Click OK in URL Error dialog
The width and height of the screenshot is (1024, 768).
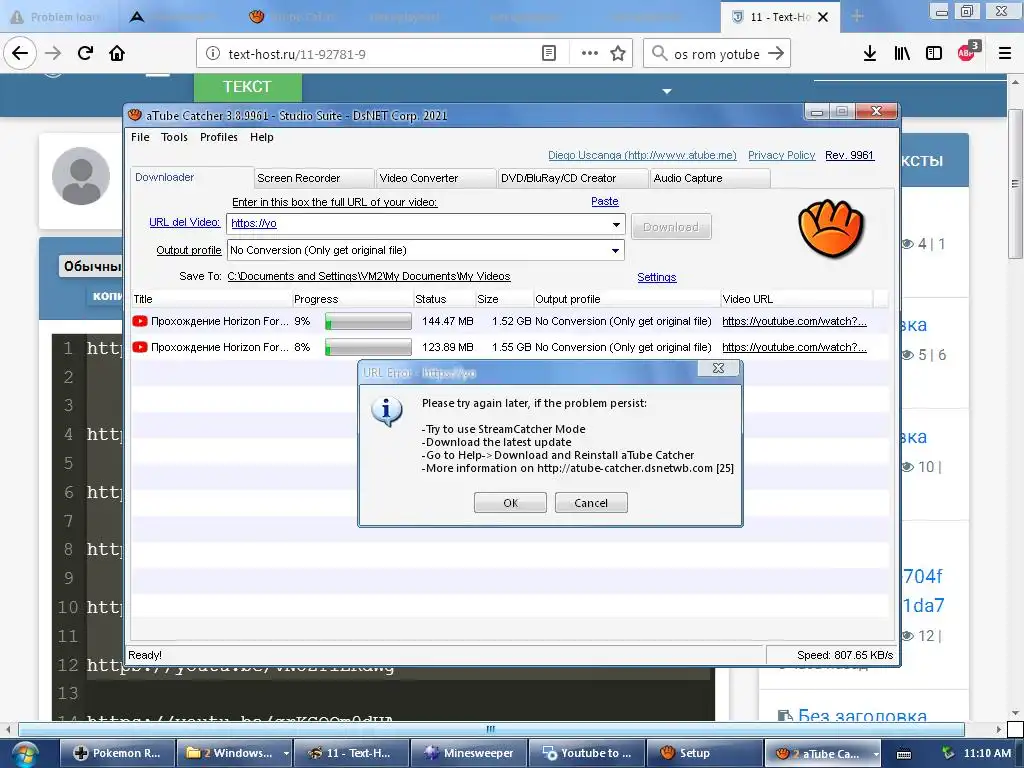pos(510,503)
